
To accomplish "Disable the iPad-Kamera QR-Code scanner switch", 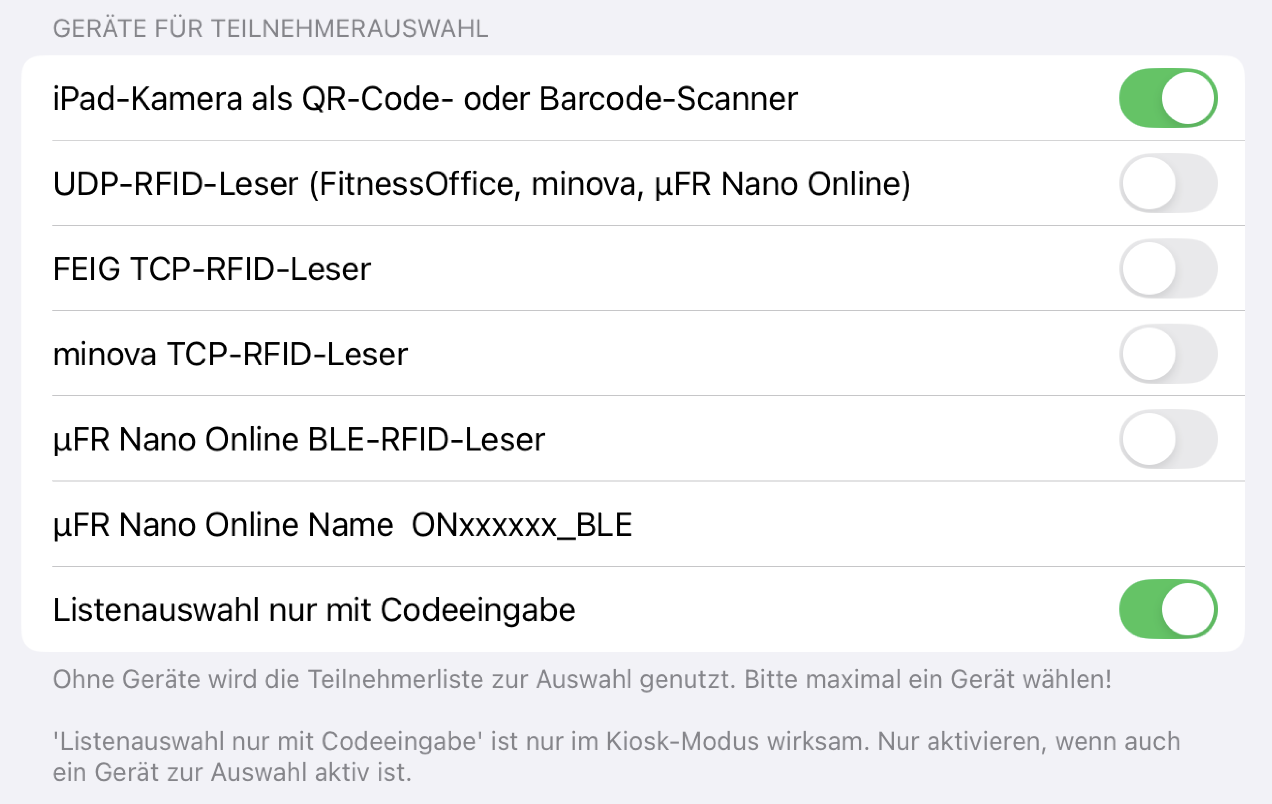I will click(x=1167, y=98).
